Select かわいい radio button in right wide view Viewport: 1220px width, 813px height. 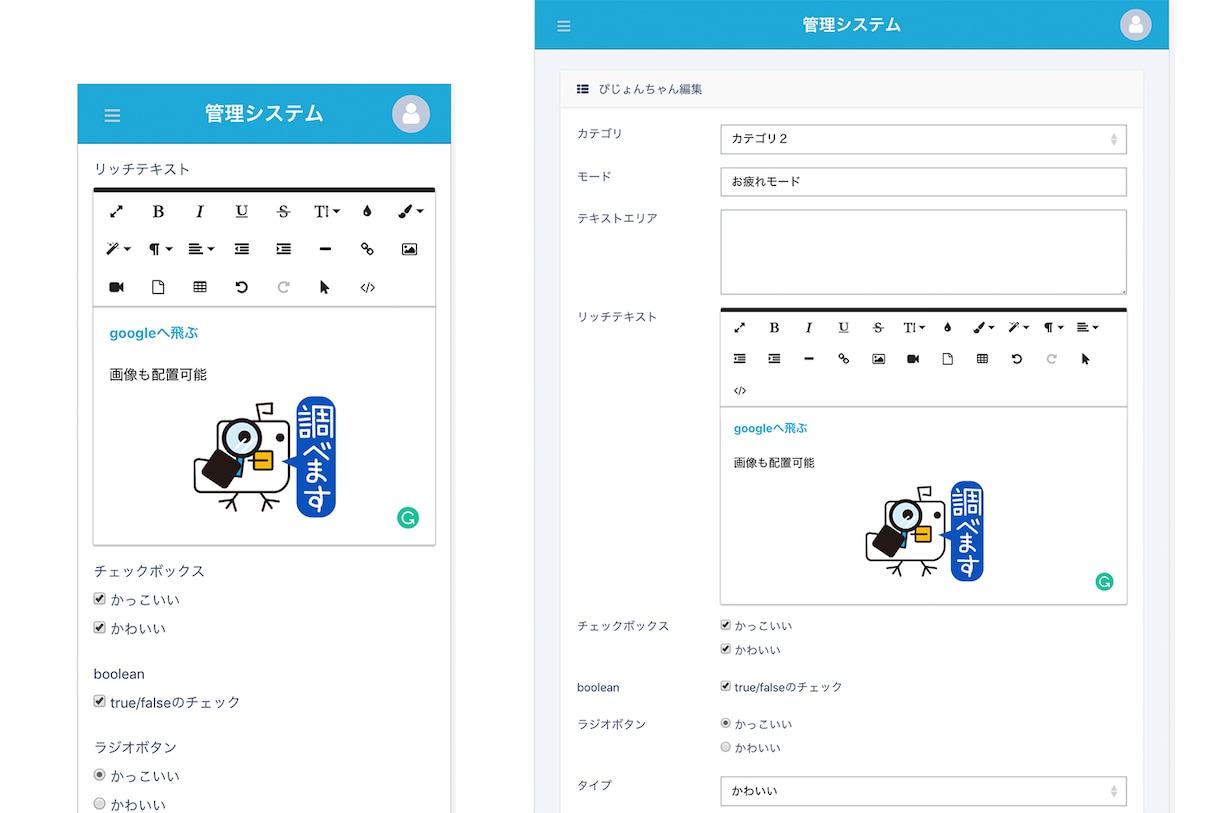(725, 747)
